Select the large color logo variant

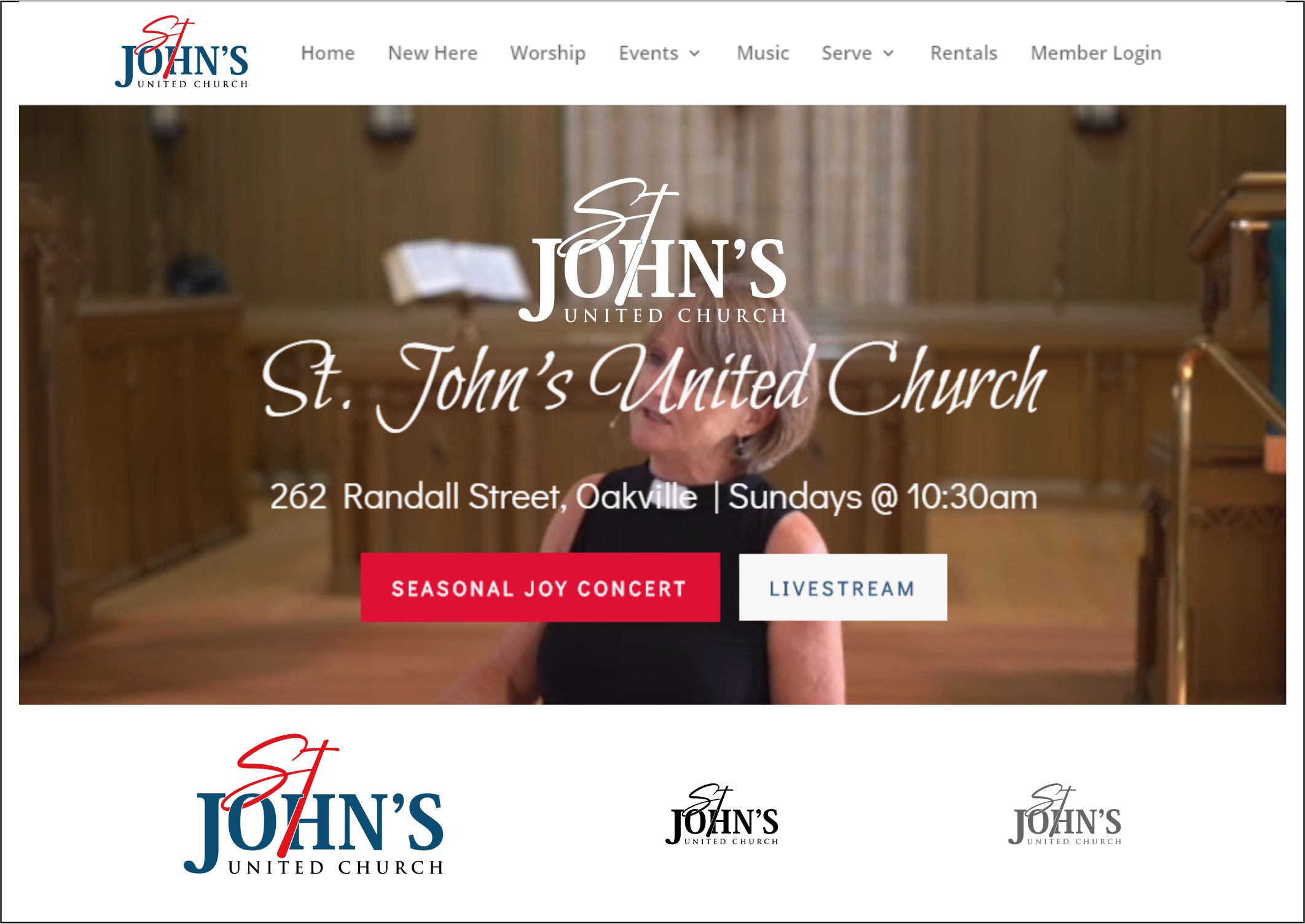click(314, 804)
